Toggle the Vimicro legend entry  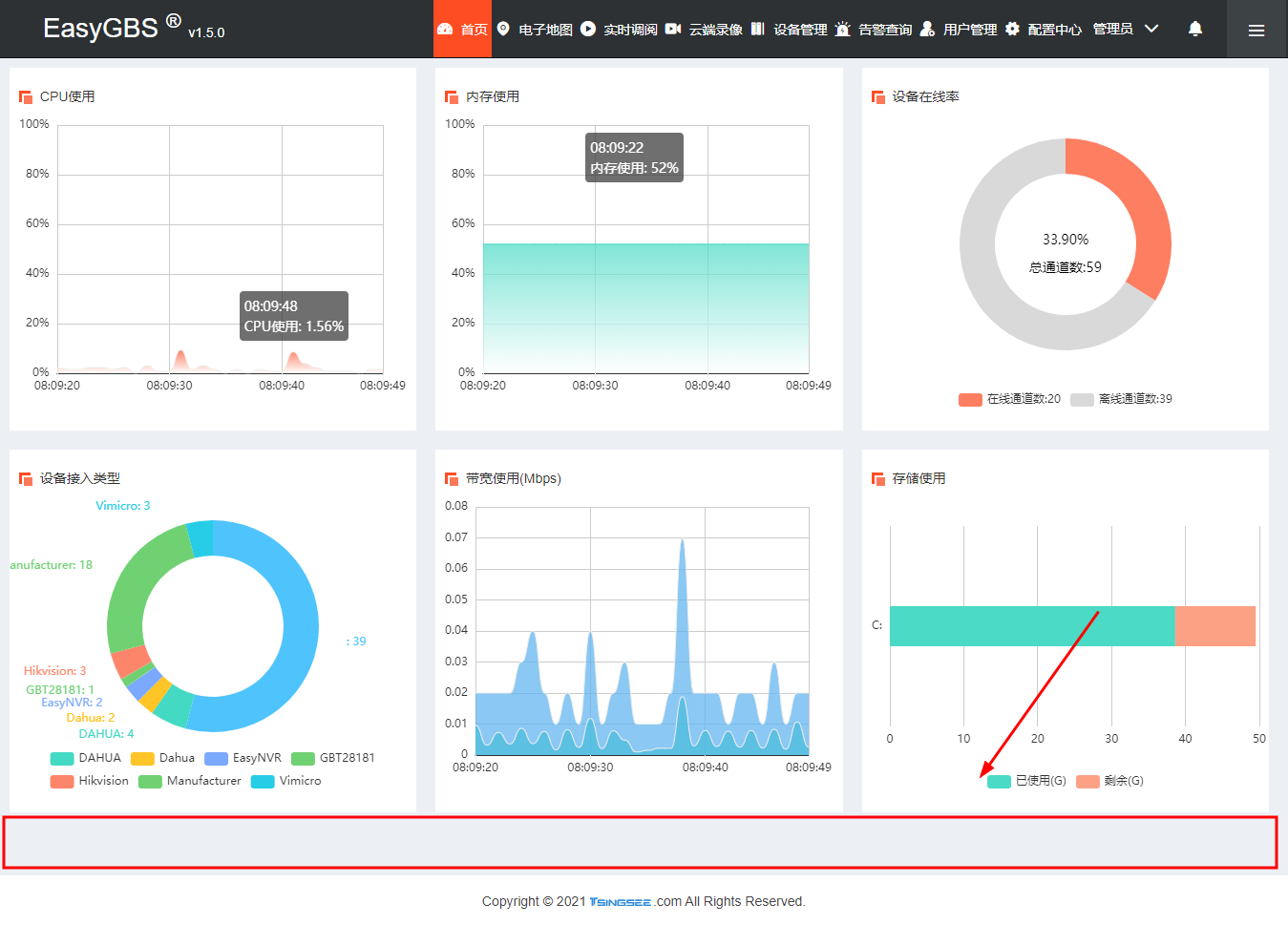[286, 781]
